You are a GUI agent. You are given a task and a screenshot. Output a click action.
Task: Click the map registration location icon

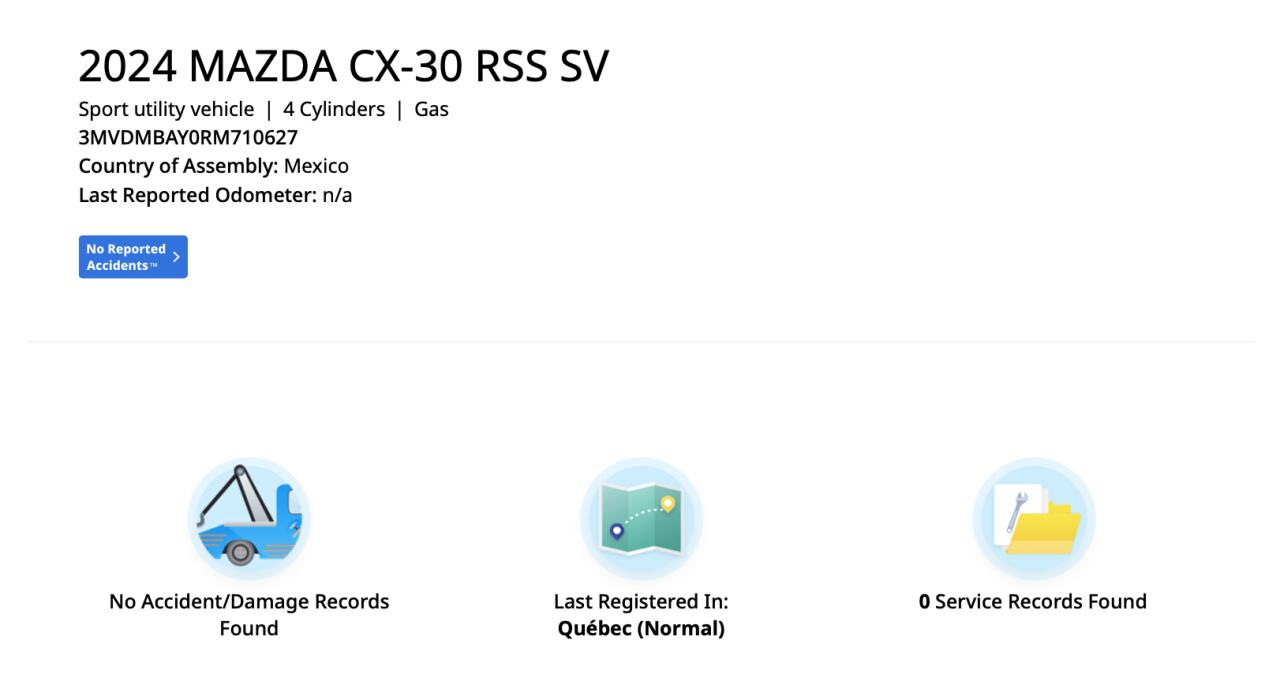click(x=641, y=518)
